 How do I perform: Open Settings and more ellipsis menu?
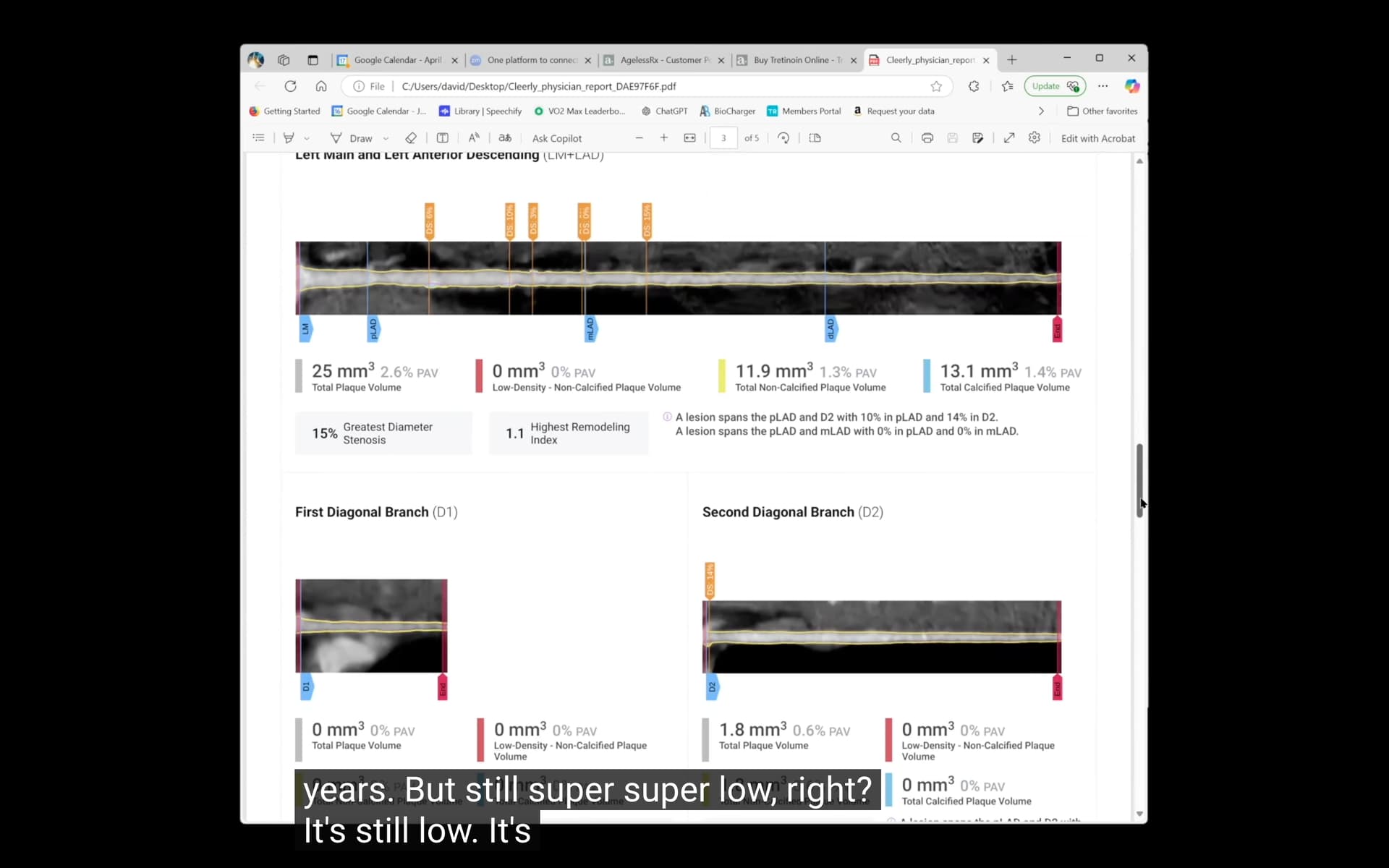(x=1103, y=86)
